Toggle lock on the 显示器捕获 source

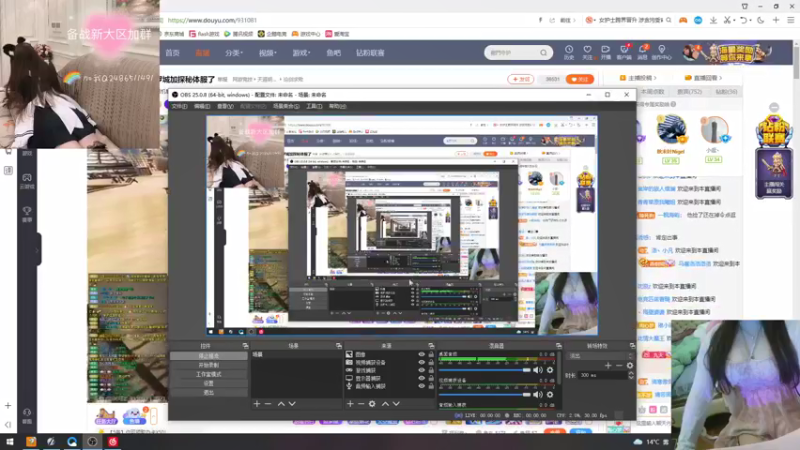pyautogui.click(x=431, y=379)
